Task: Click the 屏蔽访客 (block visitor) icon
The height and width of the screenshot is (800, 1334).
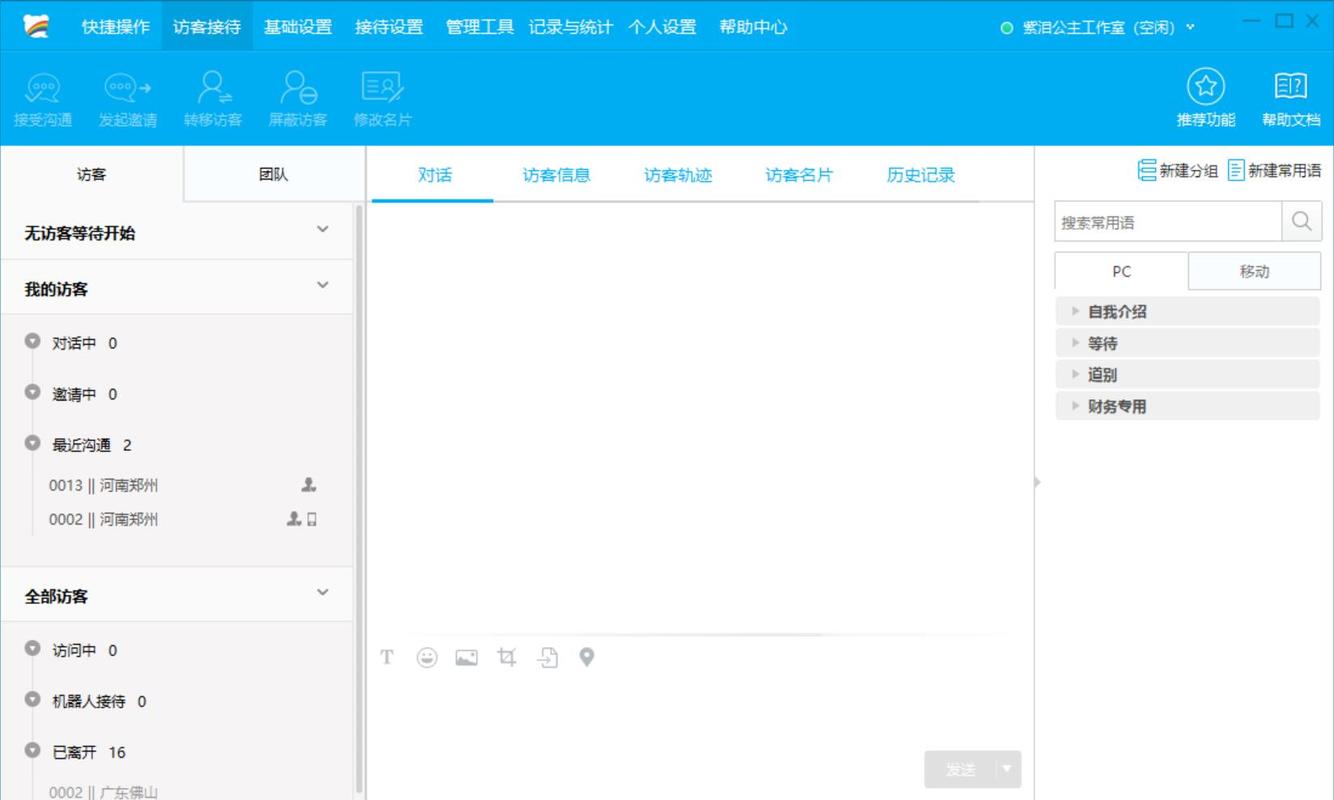Action: click(297, 96)
